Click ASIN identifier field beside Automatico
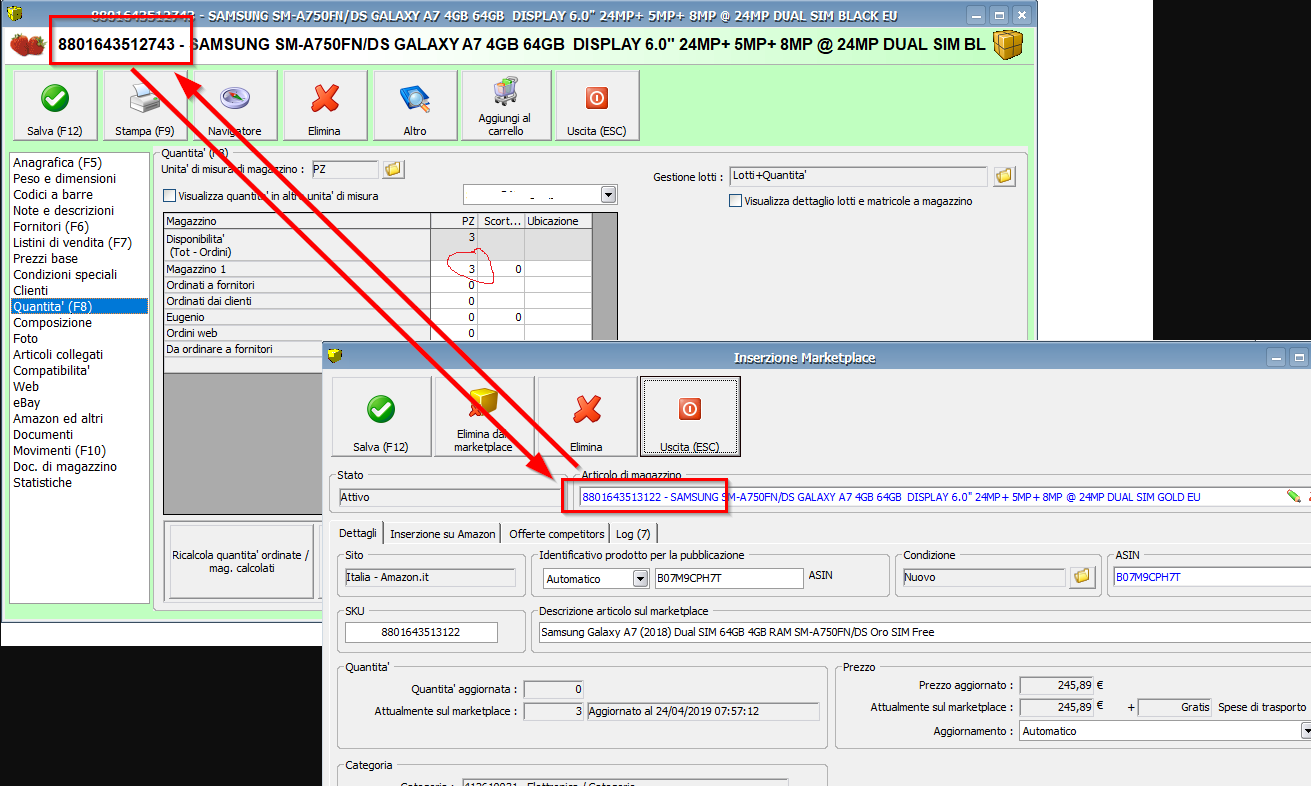This screenshot has width=1311, height=786. [729, 578]
